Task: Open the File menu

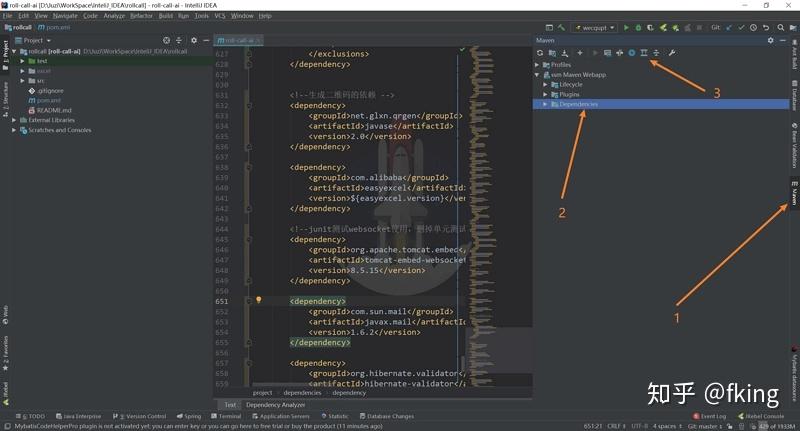Action: tap(7, 16)
